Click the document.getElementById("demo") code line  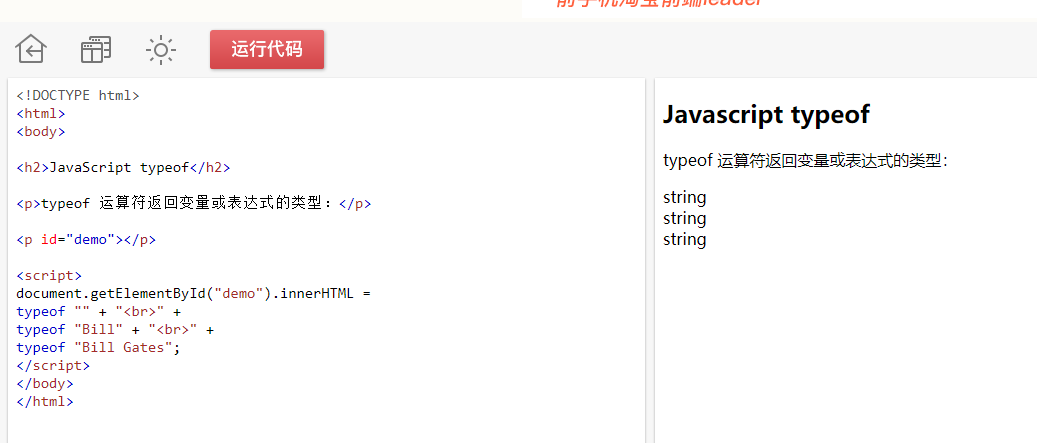194,294
